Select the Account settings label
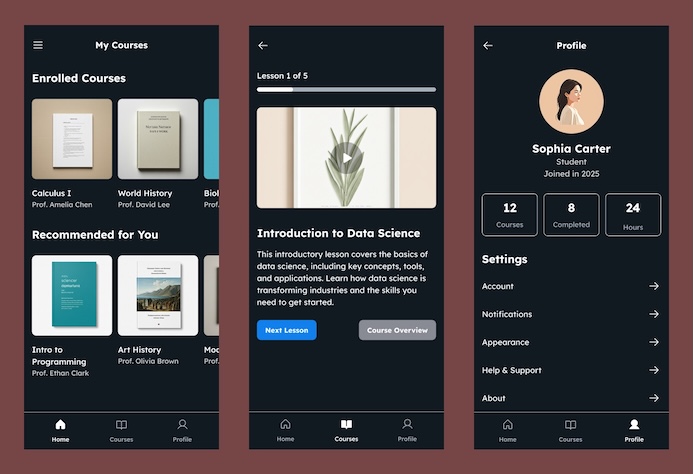Image resolution: width=693 pixels, height=474 pixels. pyautogui.click(x=498, y=286)
